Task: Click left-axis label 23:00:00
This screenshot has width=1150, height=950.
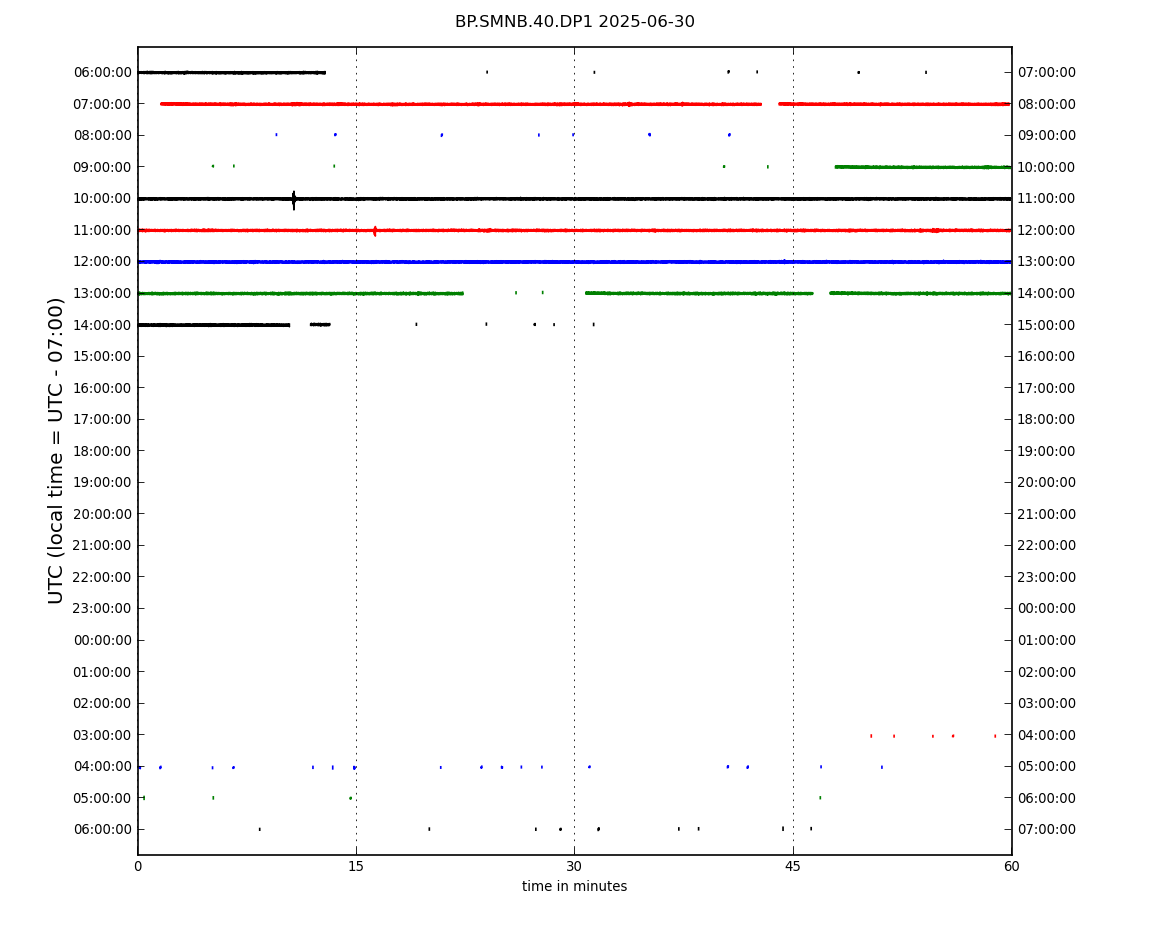Action: pyautogui.click(x=103, y=608)
